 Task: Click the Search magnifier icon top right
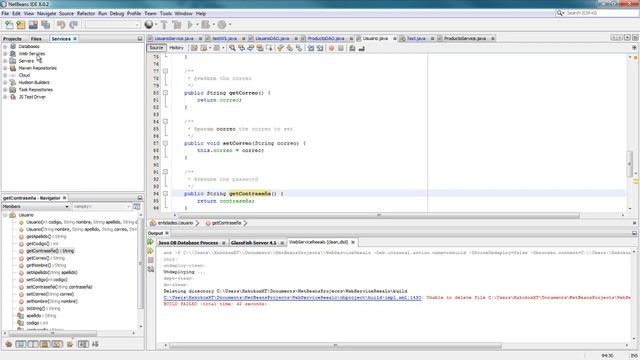(x=560, y=13)
